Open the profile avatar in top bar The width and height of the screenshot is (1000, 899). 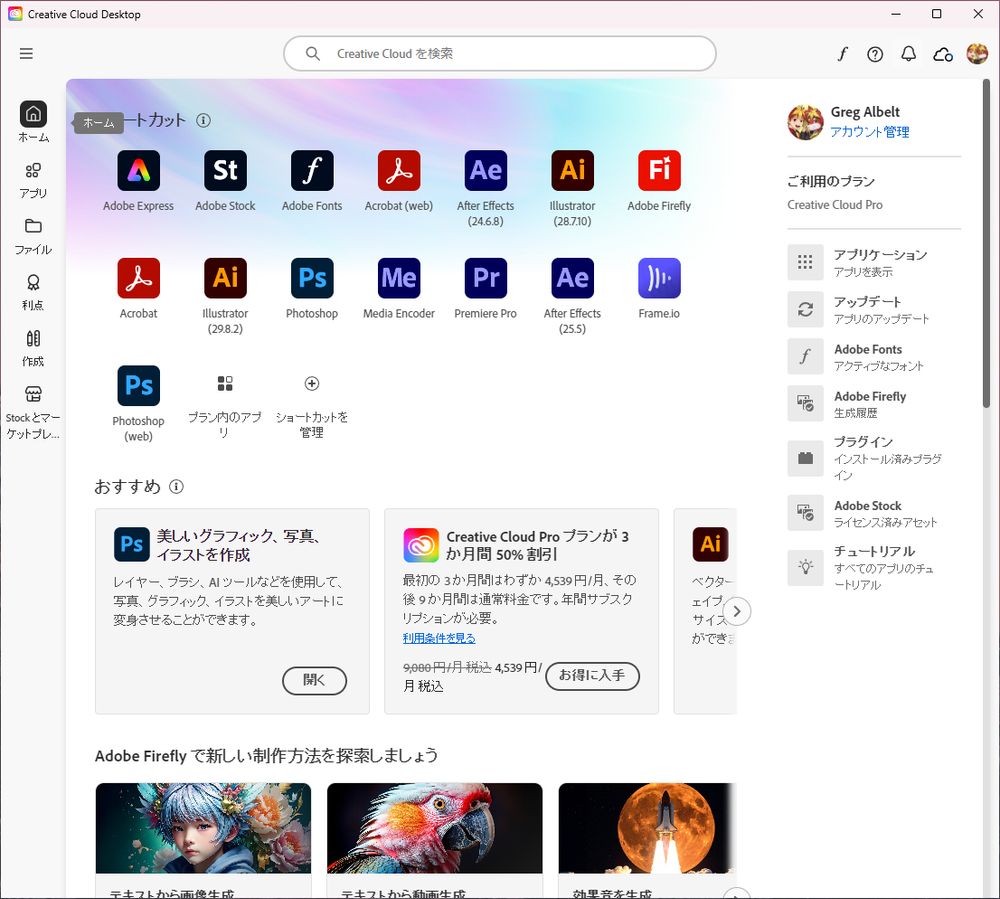click(x=976, y=54)
